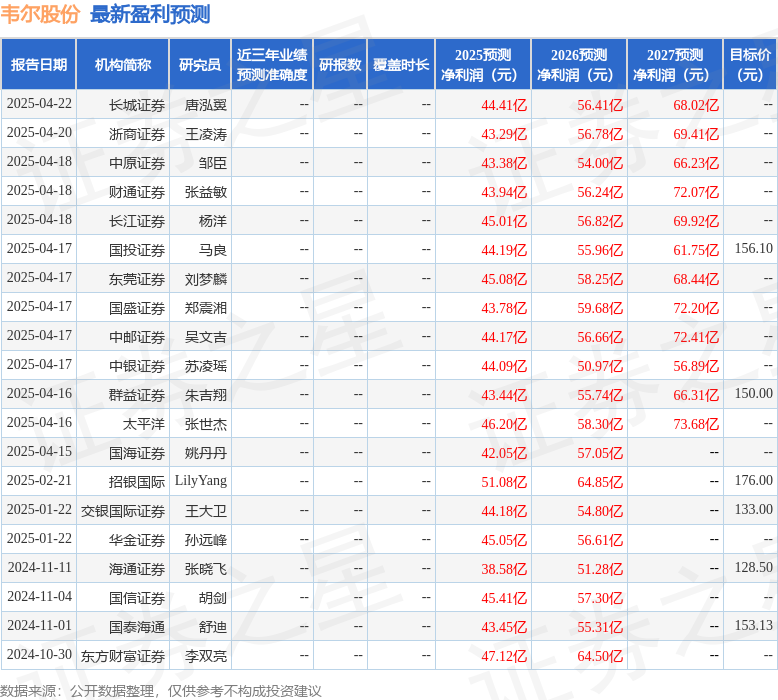778x700 pixels.
Task: Click analyst name LilyYang
Action: tap(201, 481)
